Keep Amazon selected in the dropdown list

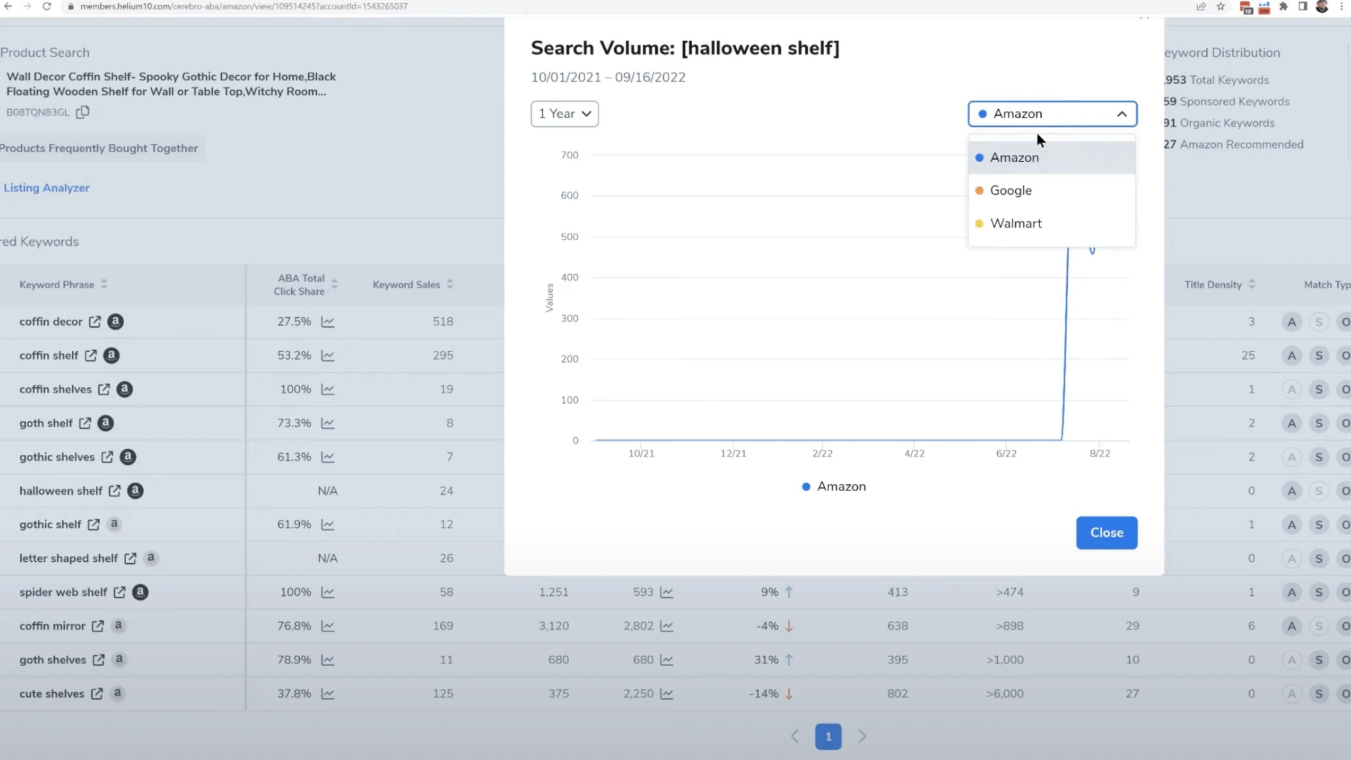1014,157
